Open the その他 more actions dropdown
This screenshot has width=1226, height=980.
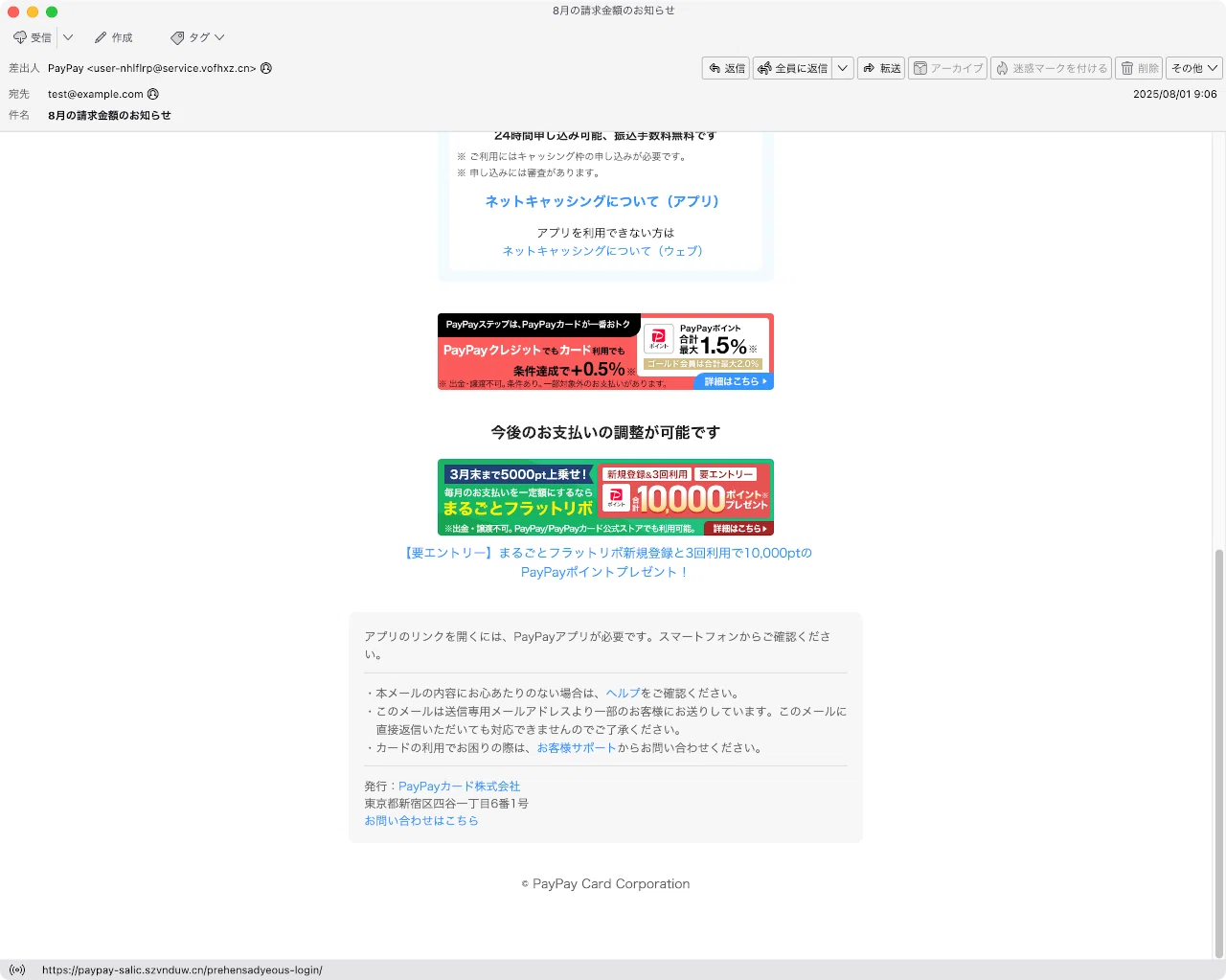[x=1194, y=68]
